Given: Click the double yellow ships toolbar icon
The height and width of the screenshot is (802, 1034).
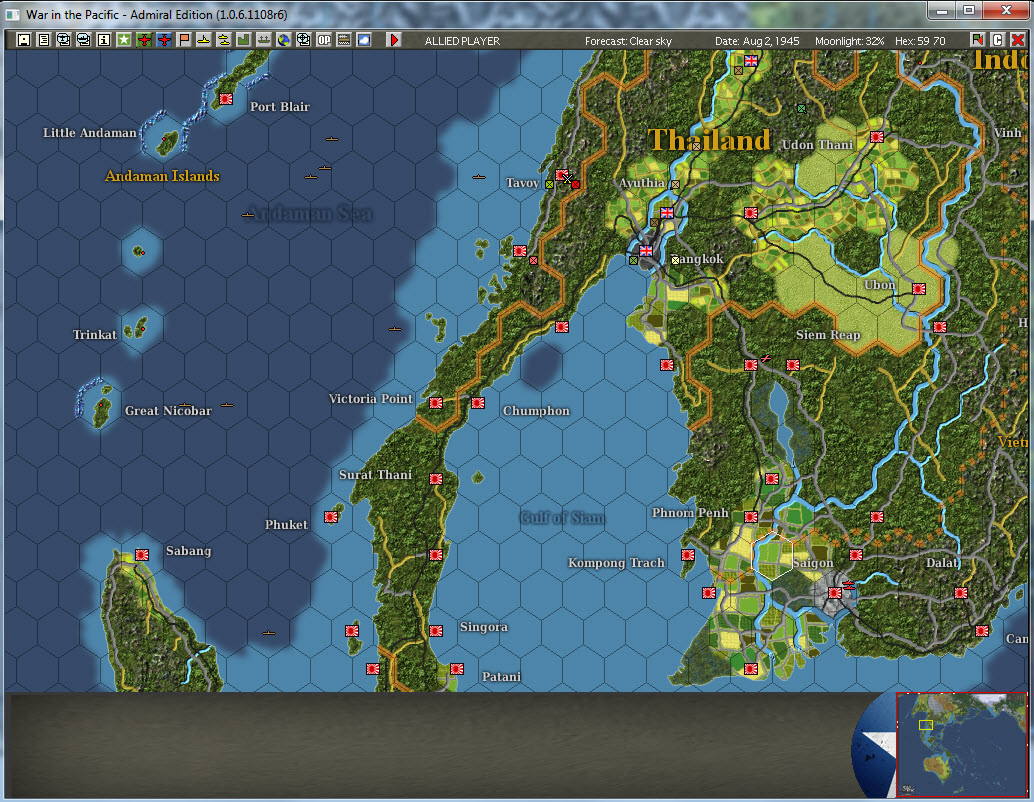Looking at the screenshot, I should point(224,40).
